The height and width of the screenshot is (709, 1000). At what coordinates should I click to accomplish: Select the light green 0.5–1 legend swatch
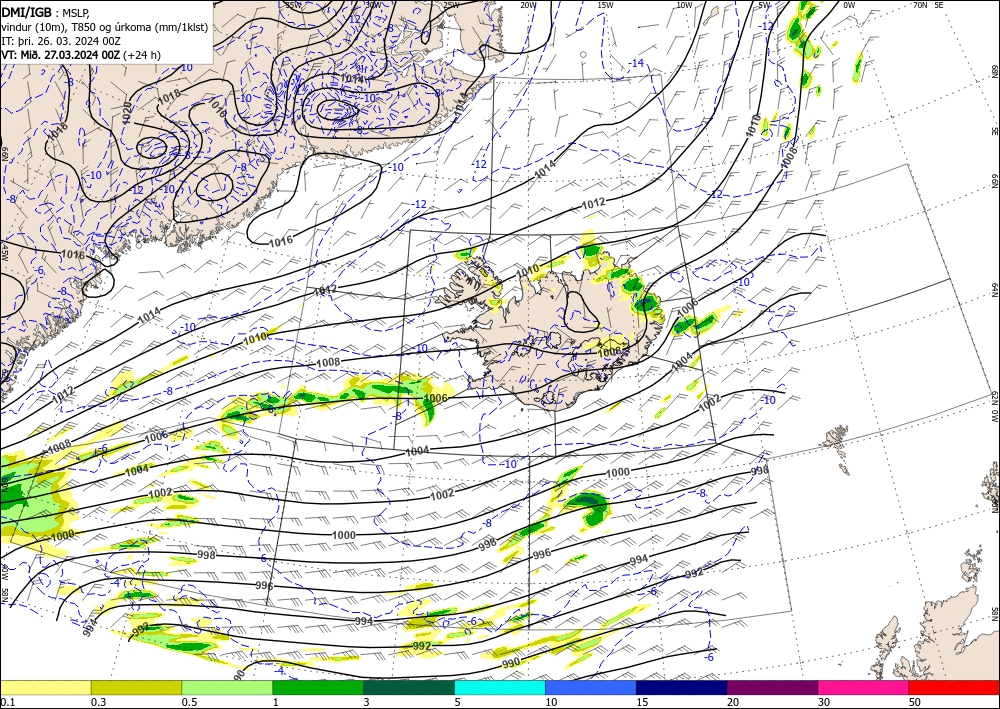click(227, 687)
